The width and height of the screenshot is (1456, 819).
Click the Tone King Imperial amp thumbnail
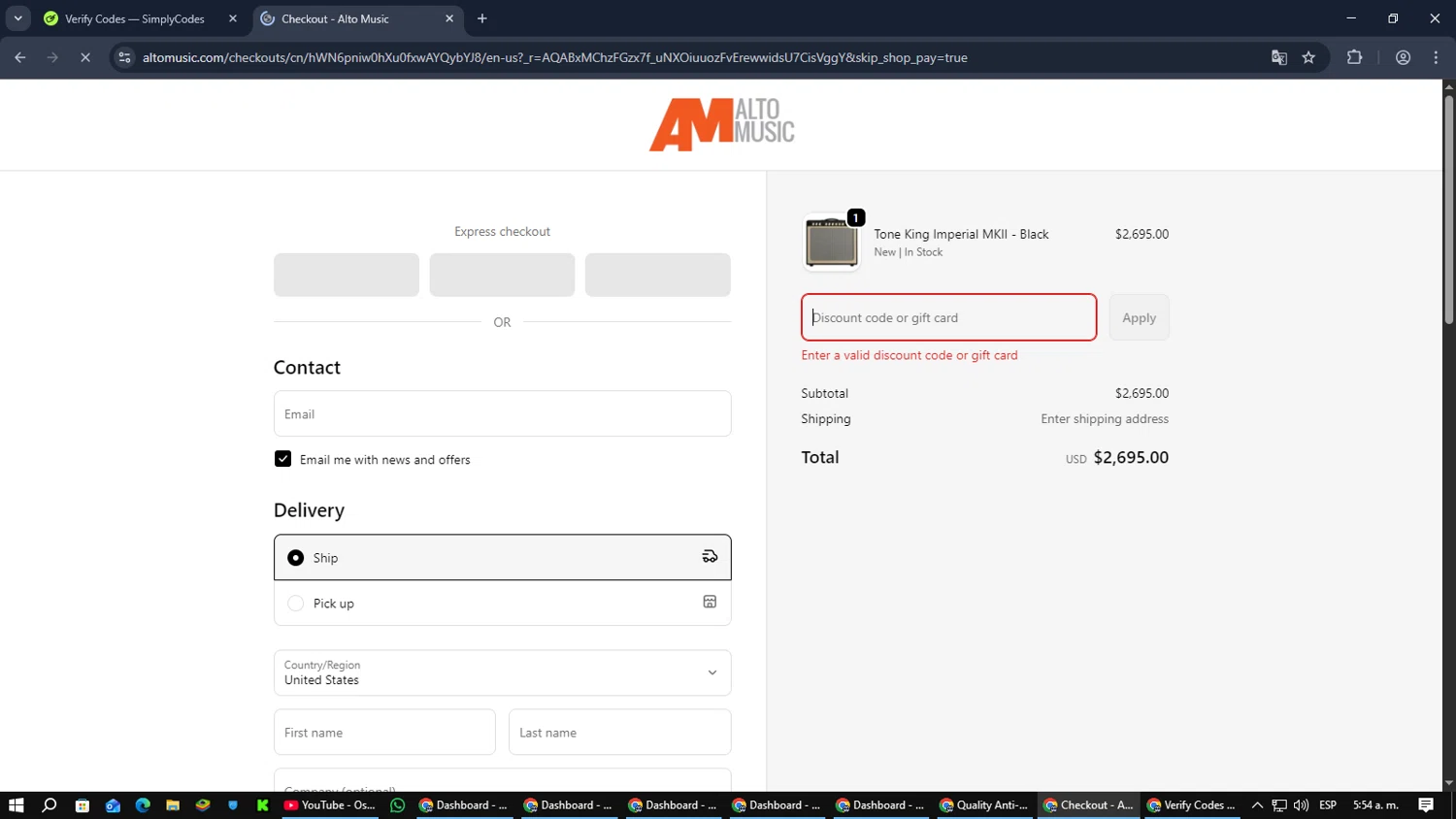pyautogui.click(x=832, y=243)
